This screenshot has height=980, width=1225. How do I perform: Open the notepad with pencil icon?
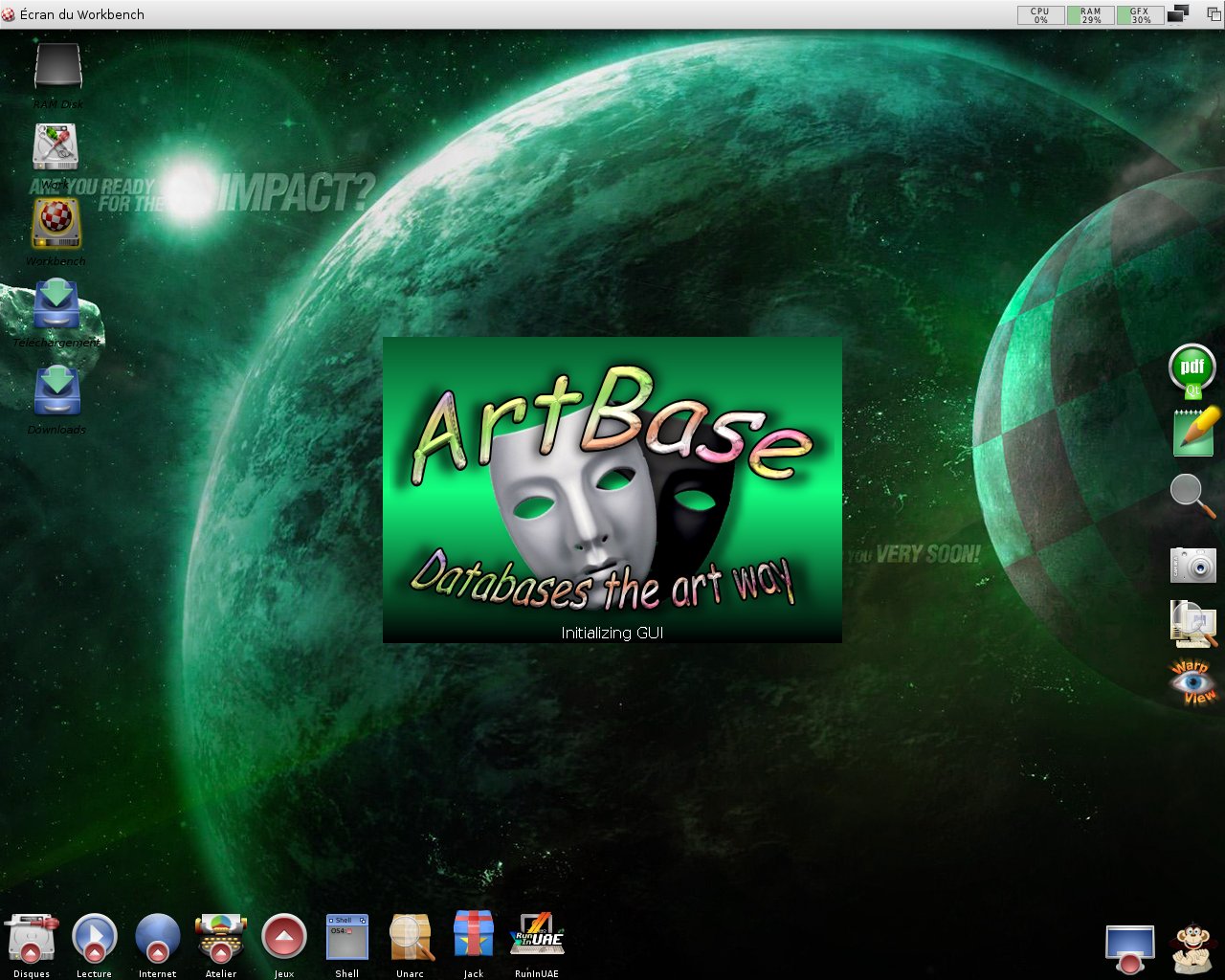[1196, 432]
